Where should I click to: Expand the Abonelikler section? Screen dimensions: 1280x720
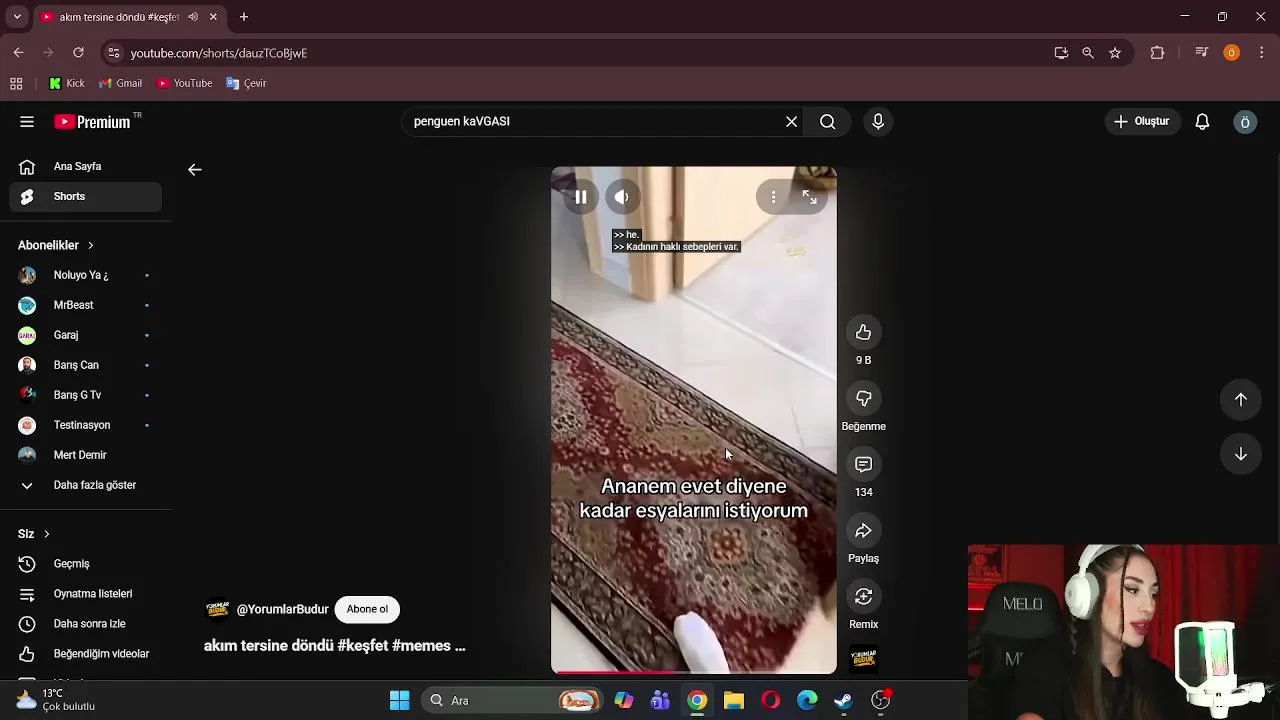pos(56,245)
